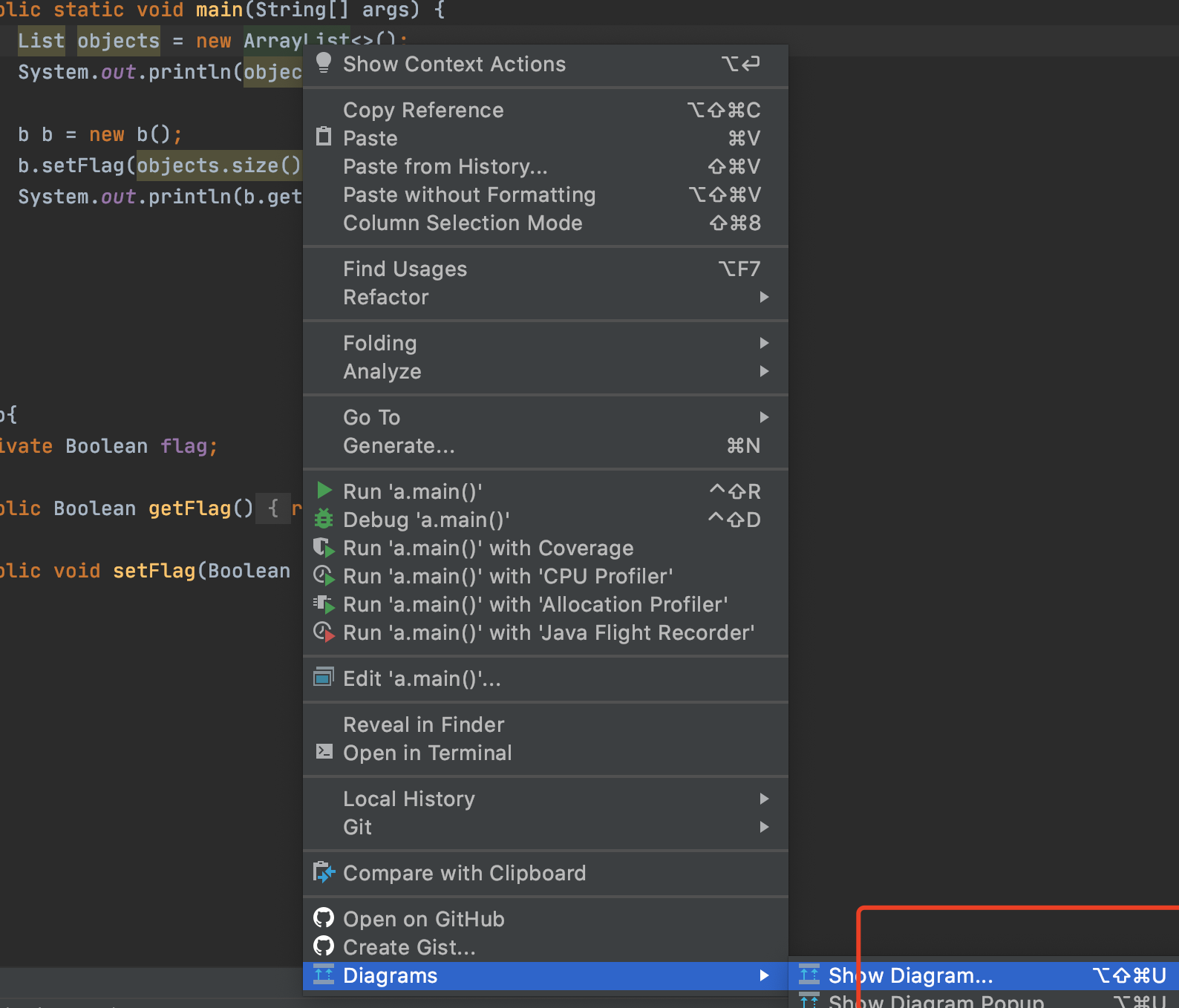Run 'a.main()' with 'CPU Profiler'
This screenshot has height=1008, width=1179.
tap(546, 576)
